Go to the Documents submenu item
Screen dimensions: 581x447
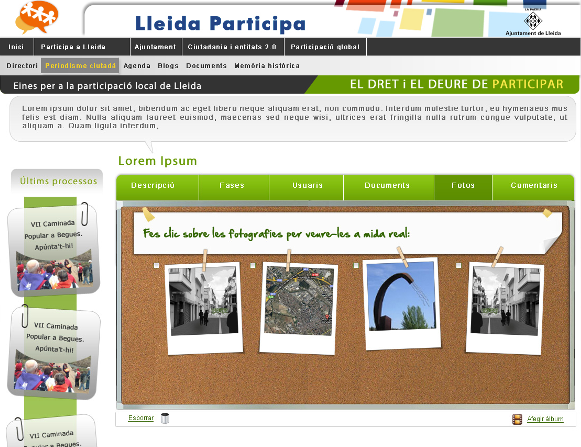pyautogui.click(x=206, y=66)
